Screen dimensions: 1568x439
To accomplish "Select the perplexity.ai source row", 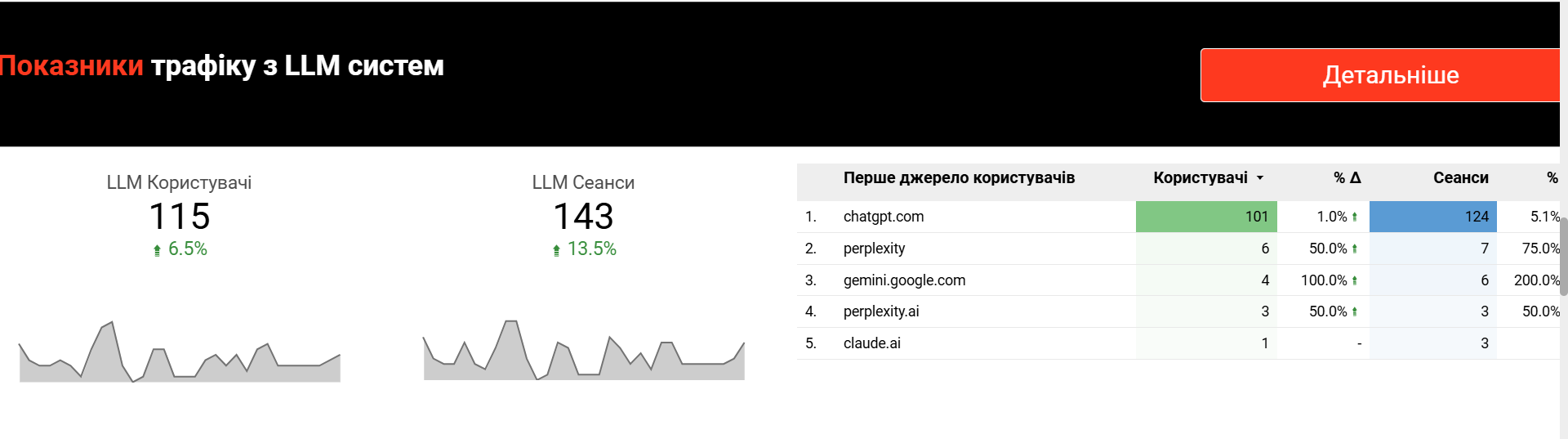I will click(x=881, y=311).
